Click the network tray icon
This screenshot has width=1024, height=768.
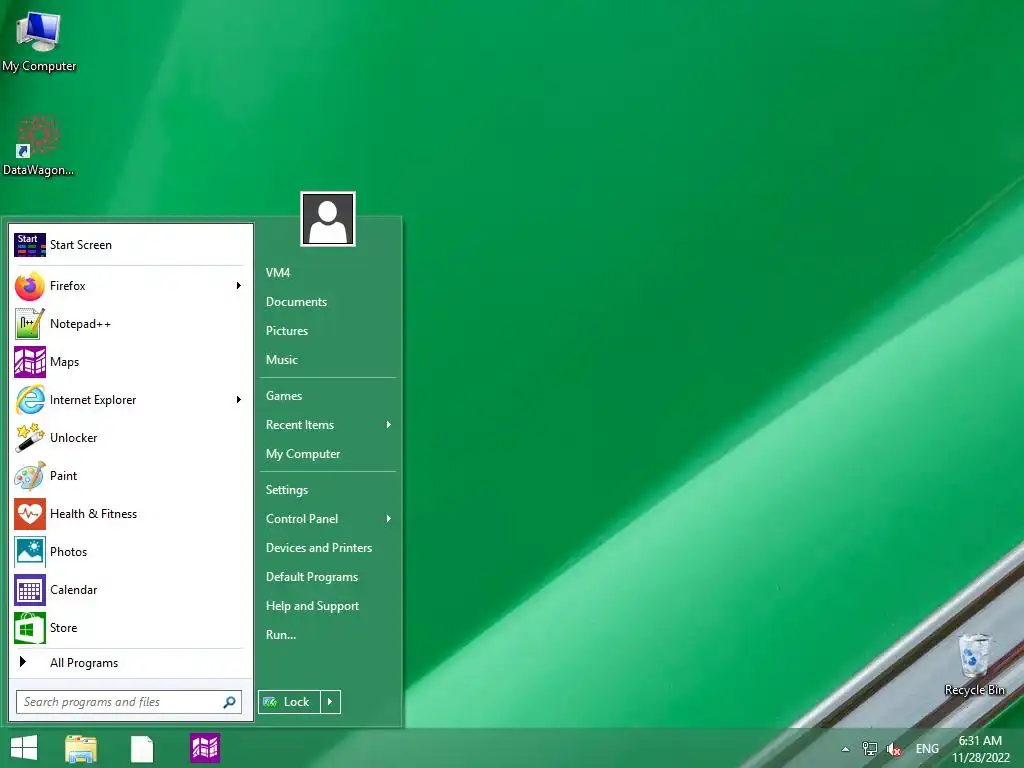pyautogui.click(x=869, y=749)
